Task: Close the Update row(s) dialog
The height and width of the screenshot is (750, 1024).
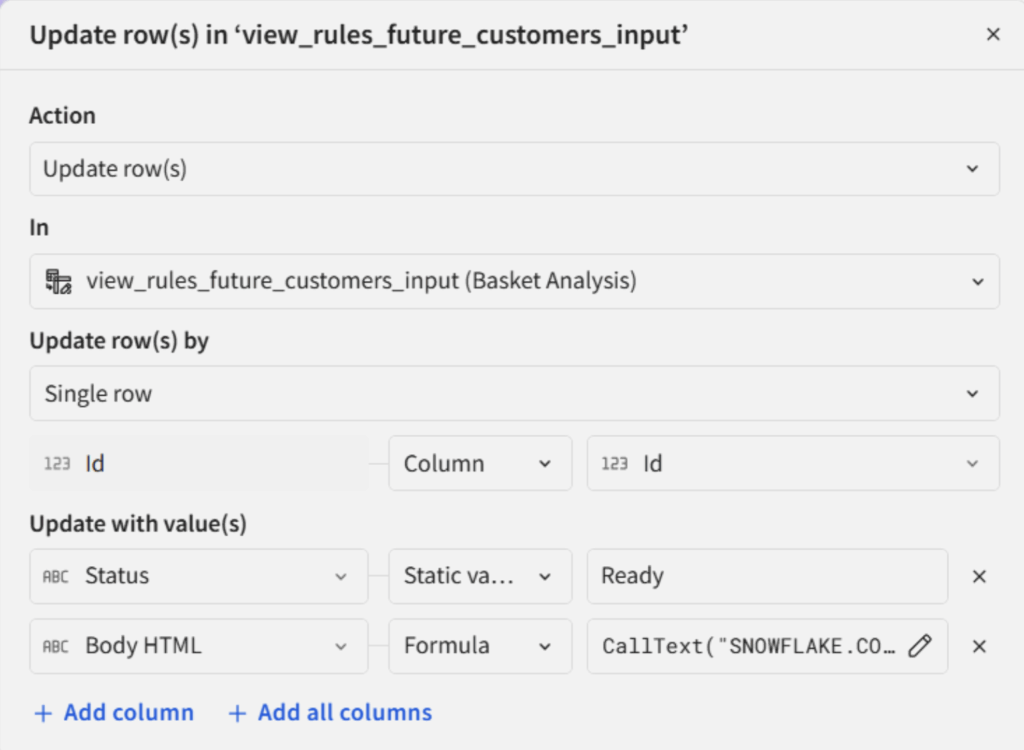Action: coord(992,35)
